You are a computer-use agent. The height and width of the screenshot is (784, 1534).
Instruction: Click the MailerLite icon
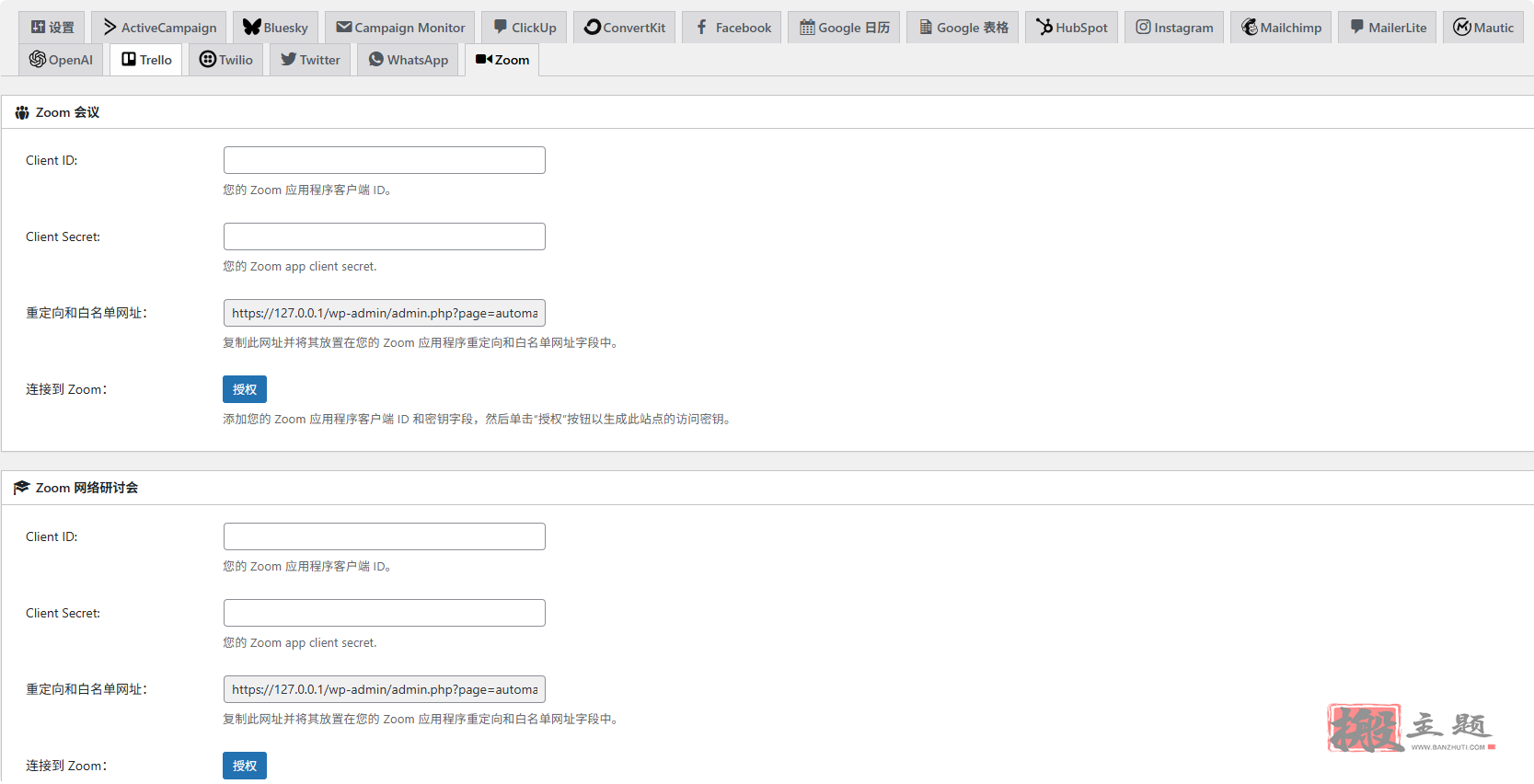[1356, 28]
